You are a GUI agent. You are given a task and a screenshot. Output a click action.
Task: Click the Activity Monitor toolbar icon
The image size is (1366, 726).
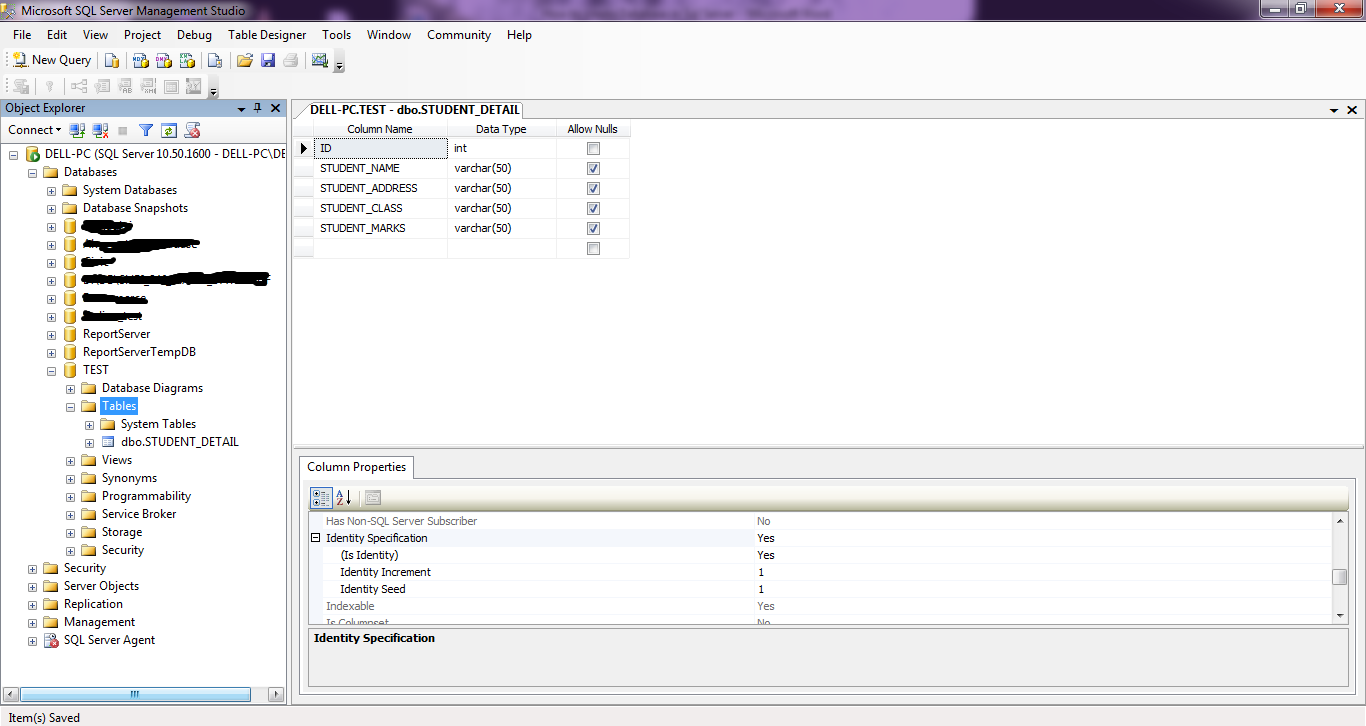tap(318, 60)
